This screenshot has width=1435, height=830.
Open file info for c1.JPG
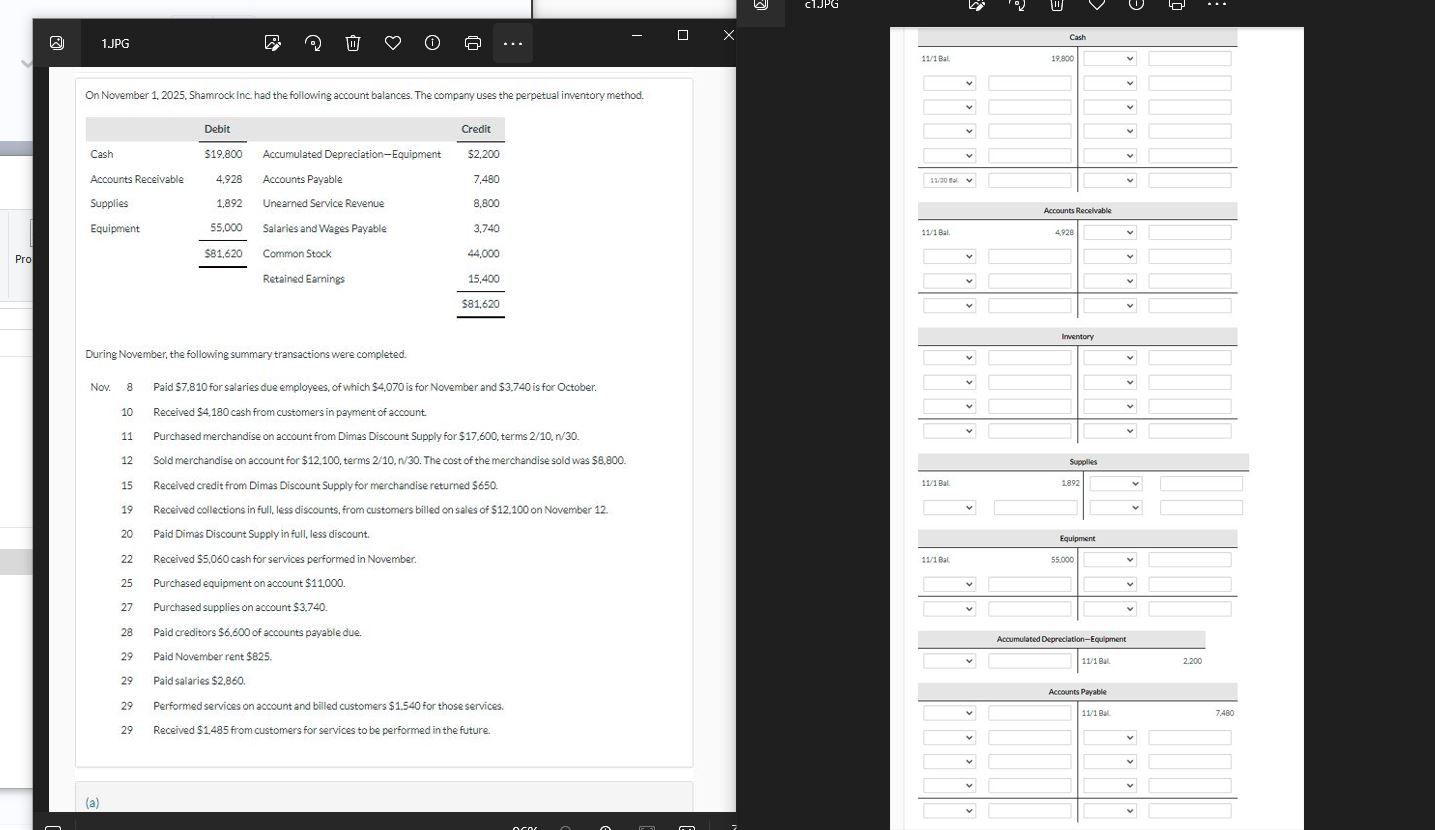pos(1136,6)
